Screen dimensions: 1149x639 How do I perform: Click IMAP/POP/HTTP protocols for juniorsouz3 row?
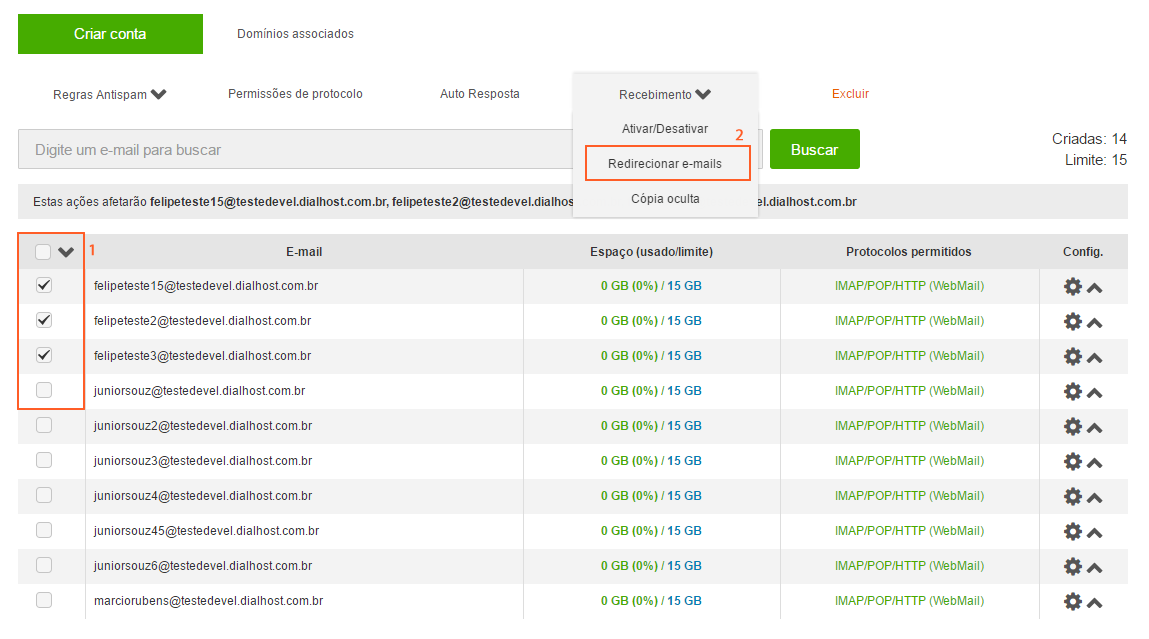(909, 461)
